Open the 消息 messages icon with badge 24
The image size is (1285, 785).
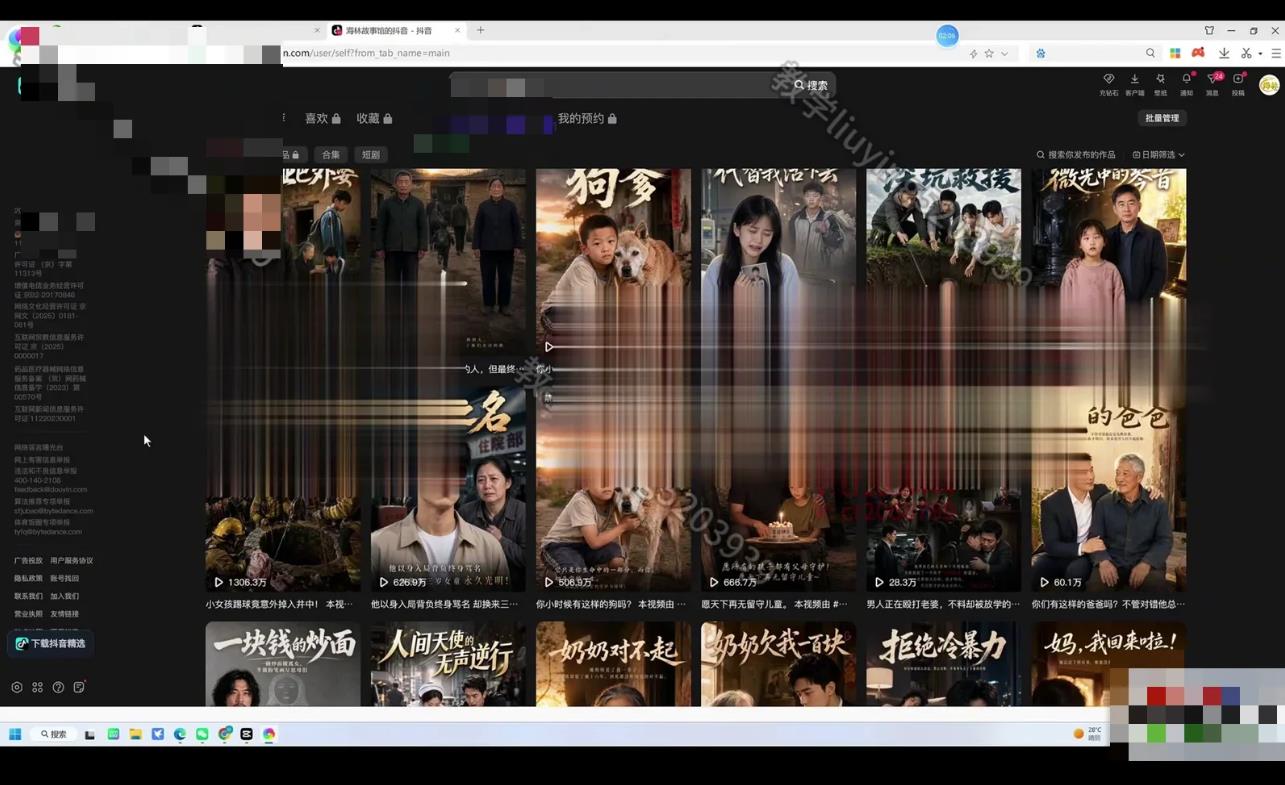[1212, 79]
